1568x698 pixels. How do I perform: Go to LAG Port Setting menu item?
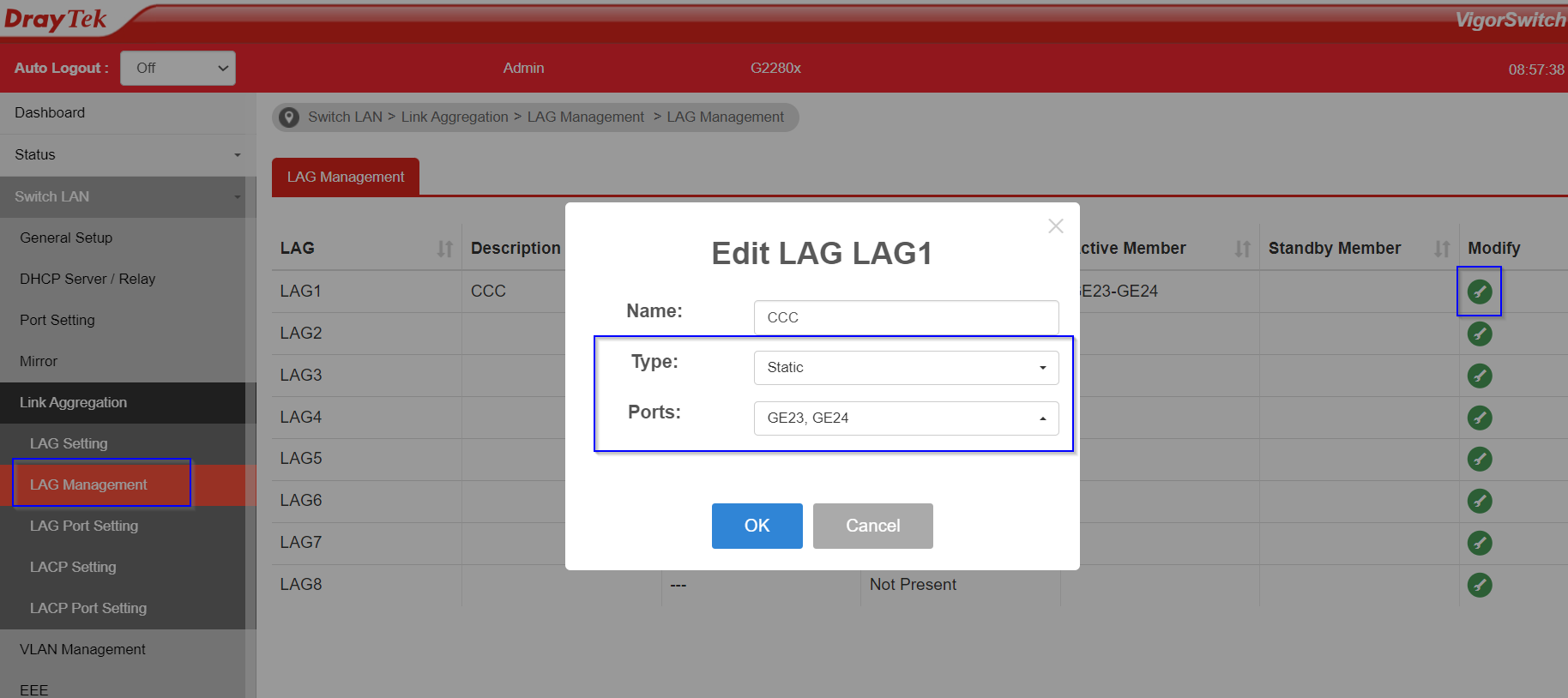84,526
